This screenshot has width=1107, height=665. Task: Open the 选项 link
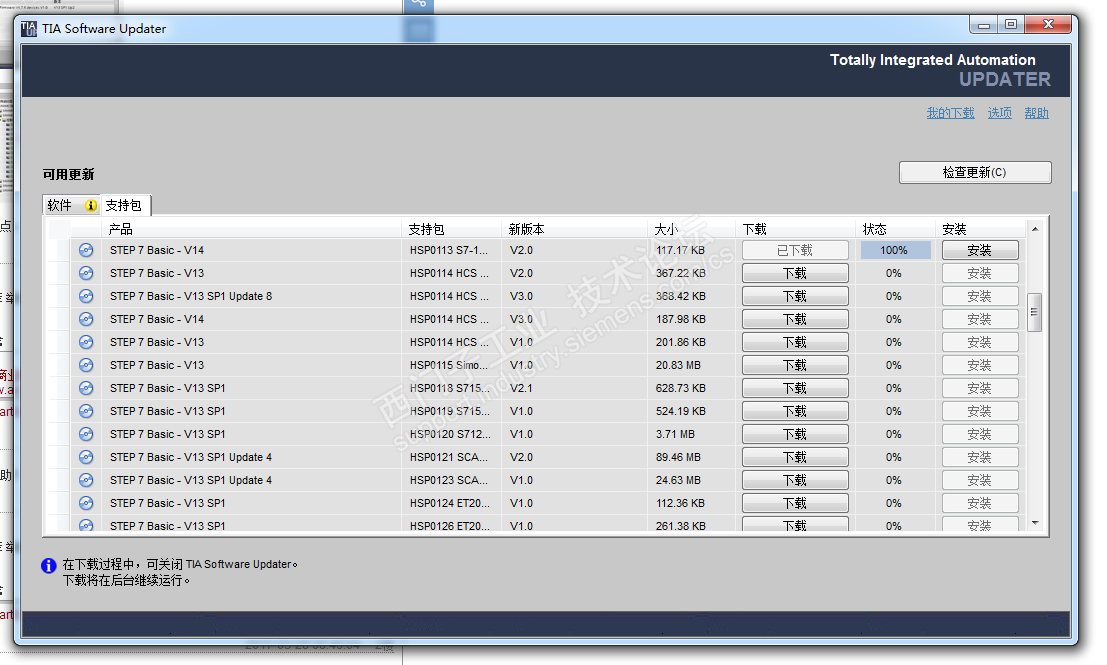click(x=1000, y=113)
